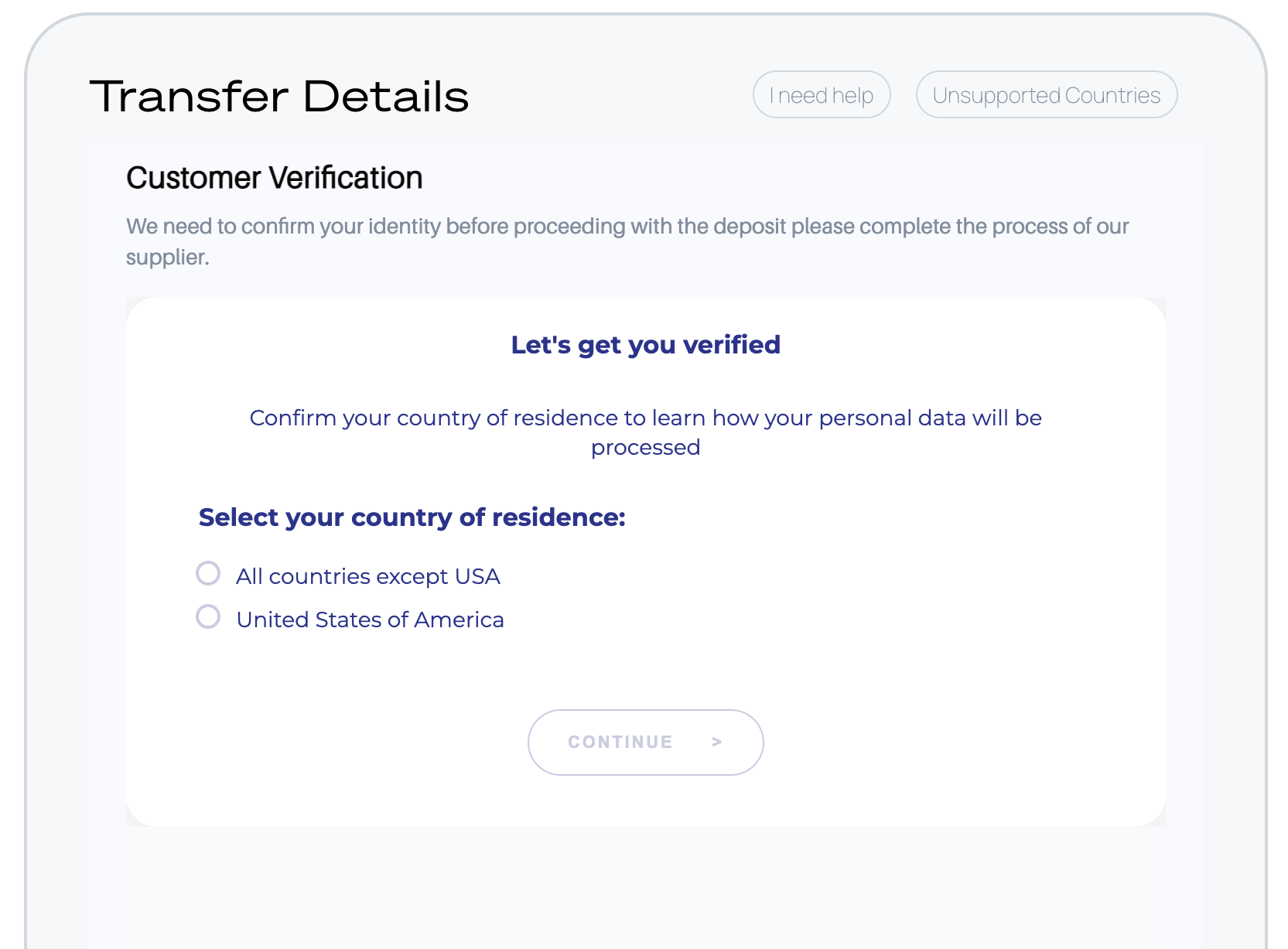Click the "Customer Verification" heading
The width and height of the screenshot is (1288, 949).
coord(275,178)
